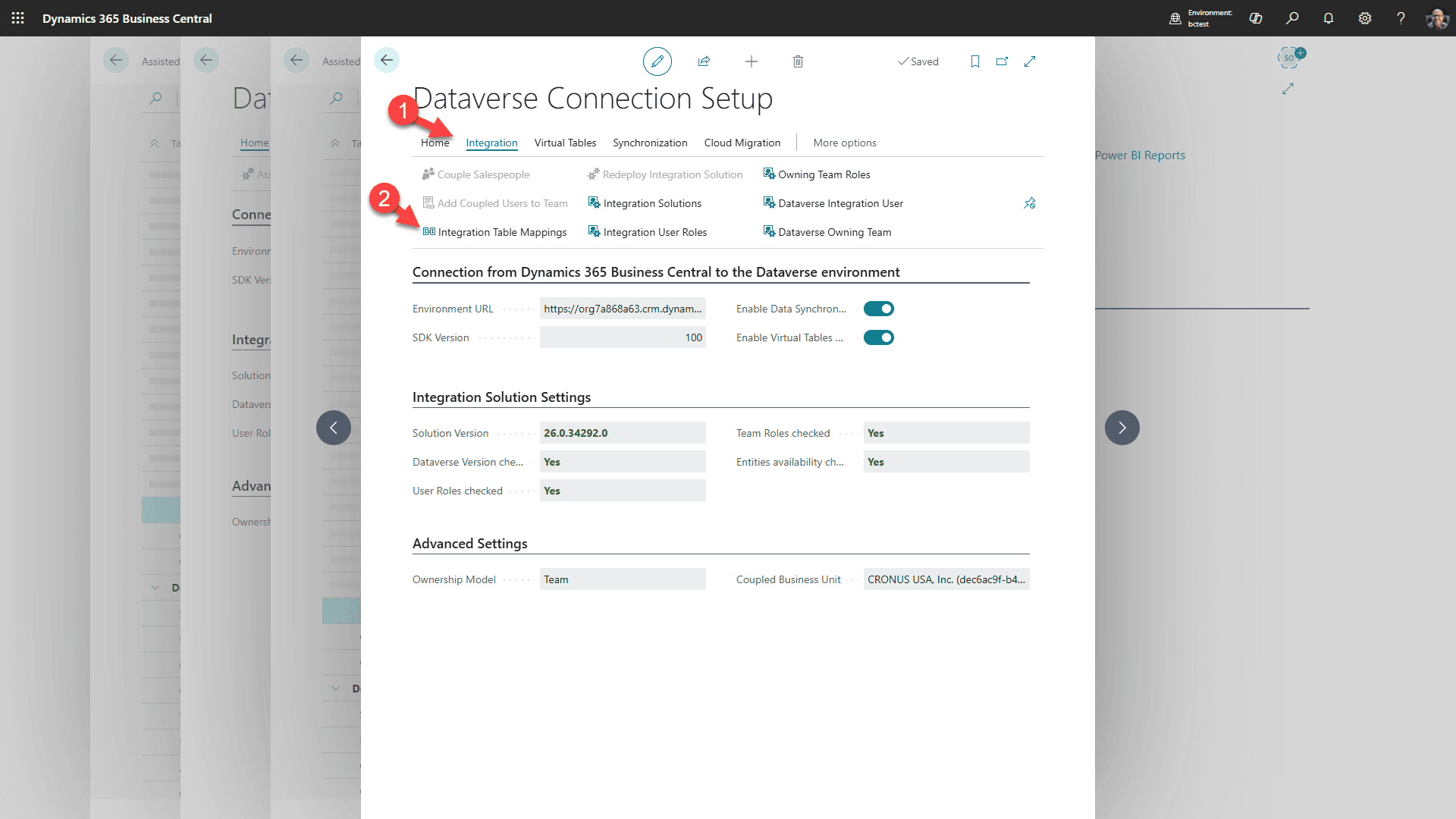The width and height of the screenshot is (1456, 819).
Task: Turn off the Enable Virtual Tables toggle
Action: [878, 337]
